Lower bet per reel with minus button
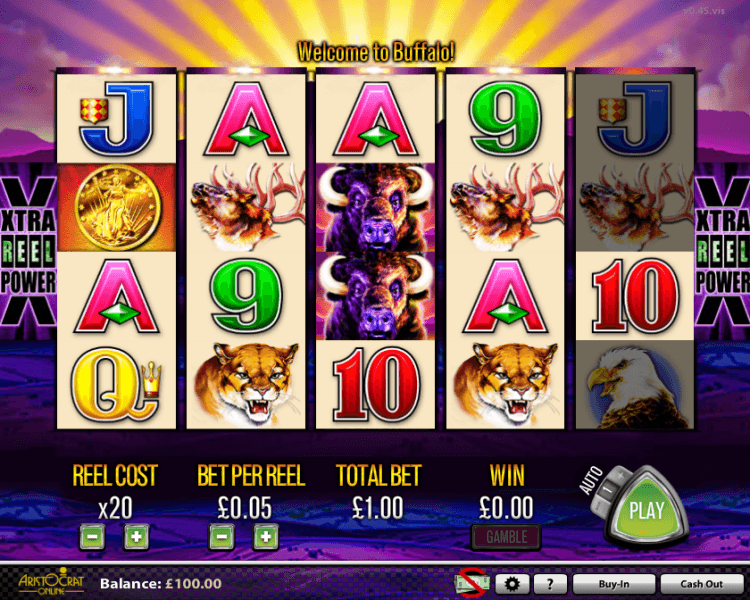 point(221,537)
